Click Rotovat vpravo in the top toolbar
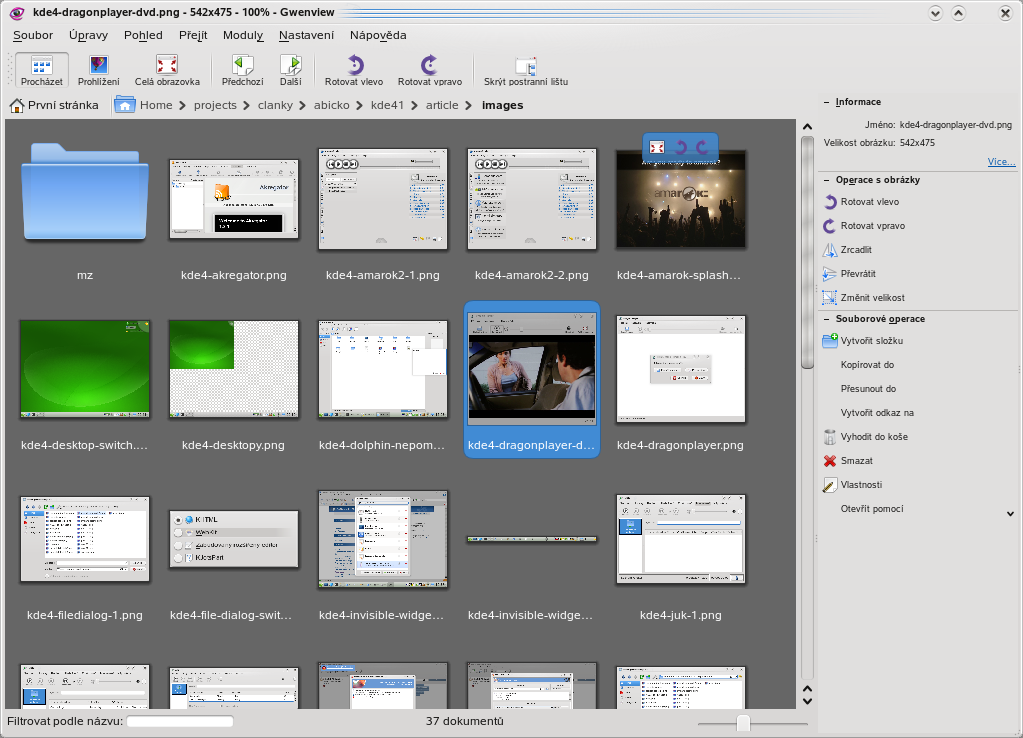Image resolution: width=1023 pixels, height=738 pixels. coord(429,70)
